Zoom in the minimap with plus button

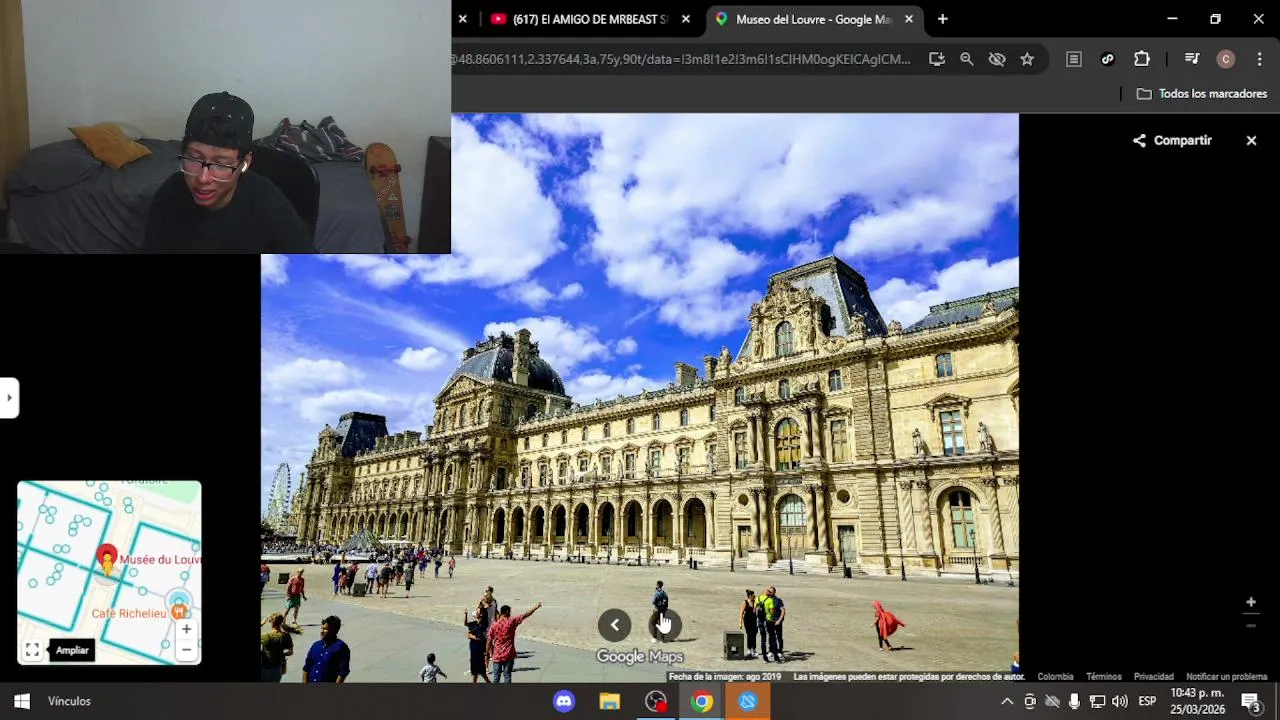click(x=186, y=629)
